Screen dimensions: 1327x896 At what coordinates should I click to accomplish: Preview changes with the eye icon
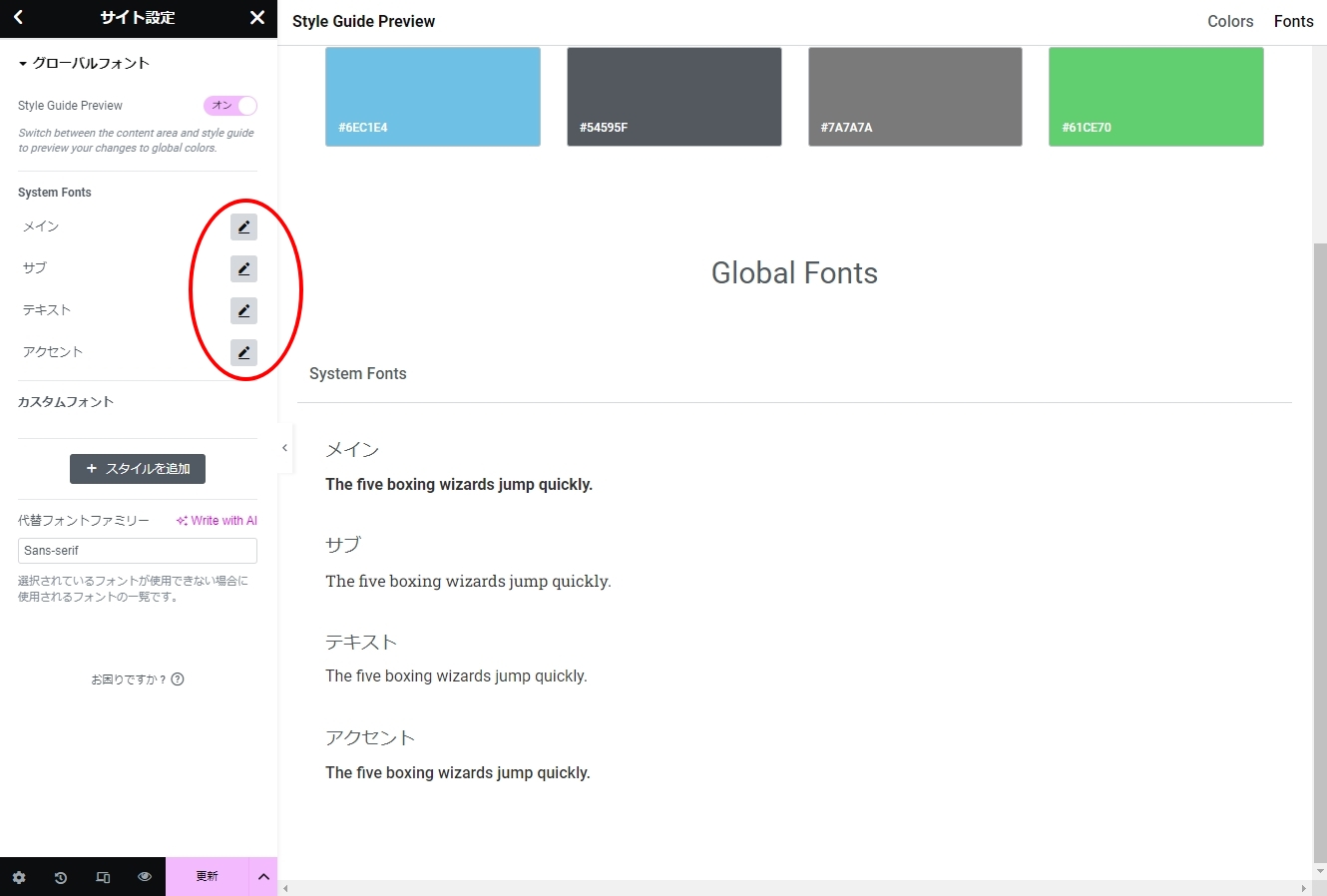(x=145, y=877)
